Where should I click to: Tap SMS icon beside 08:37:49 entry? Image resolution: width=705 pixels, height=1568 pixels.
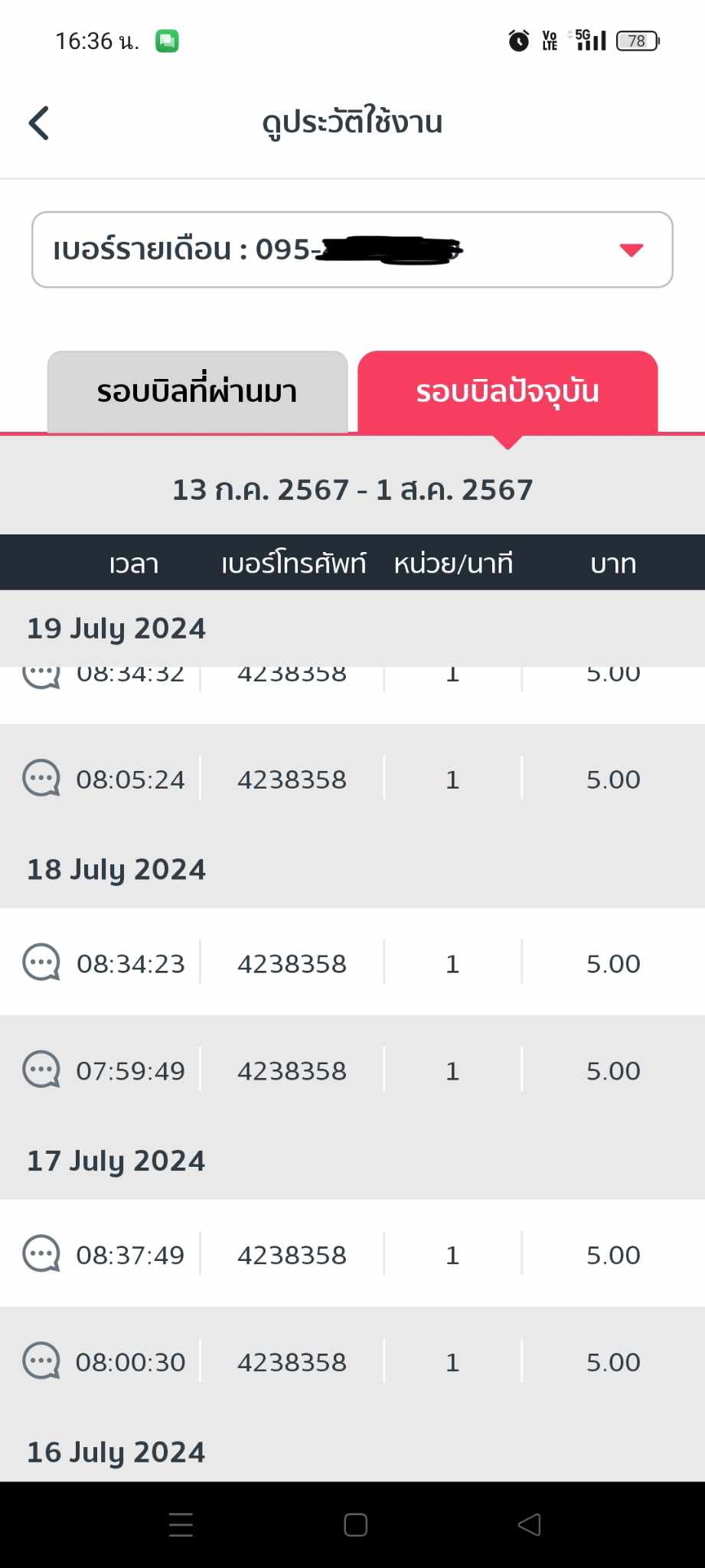[41, 1254]
